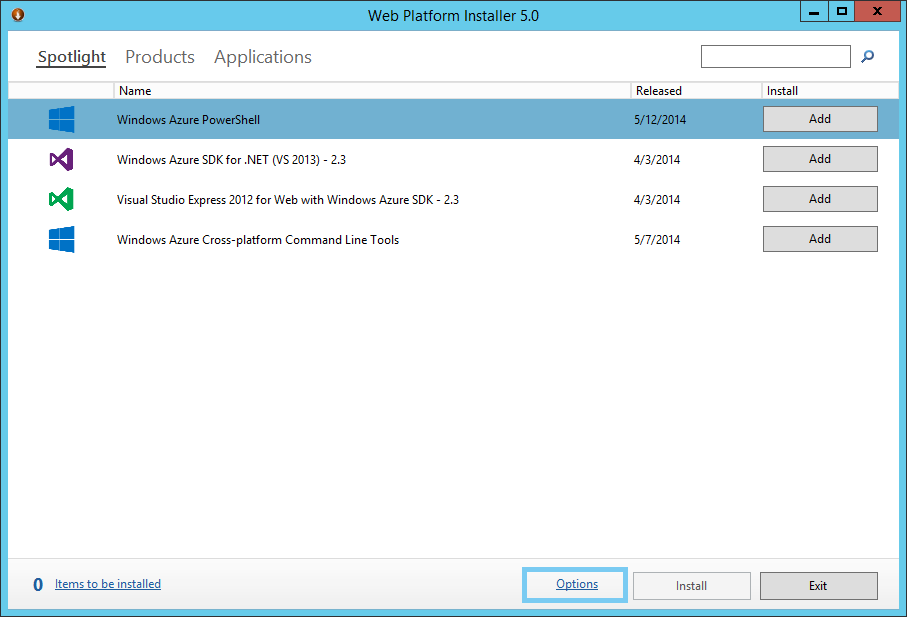Add Windows Azure PowerShell
907x617 pixels.
tap(820, 119)
